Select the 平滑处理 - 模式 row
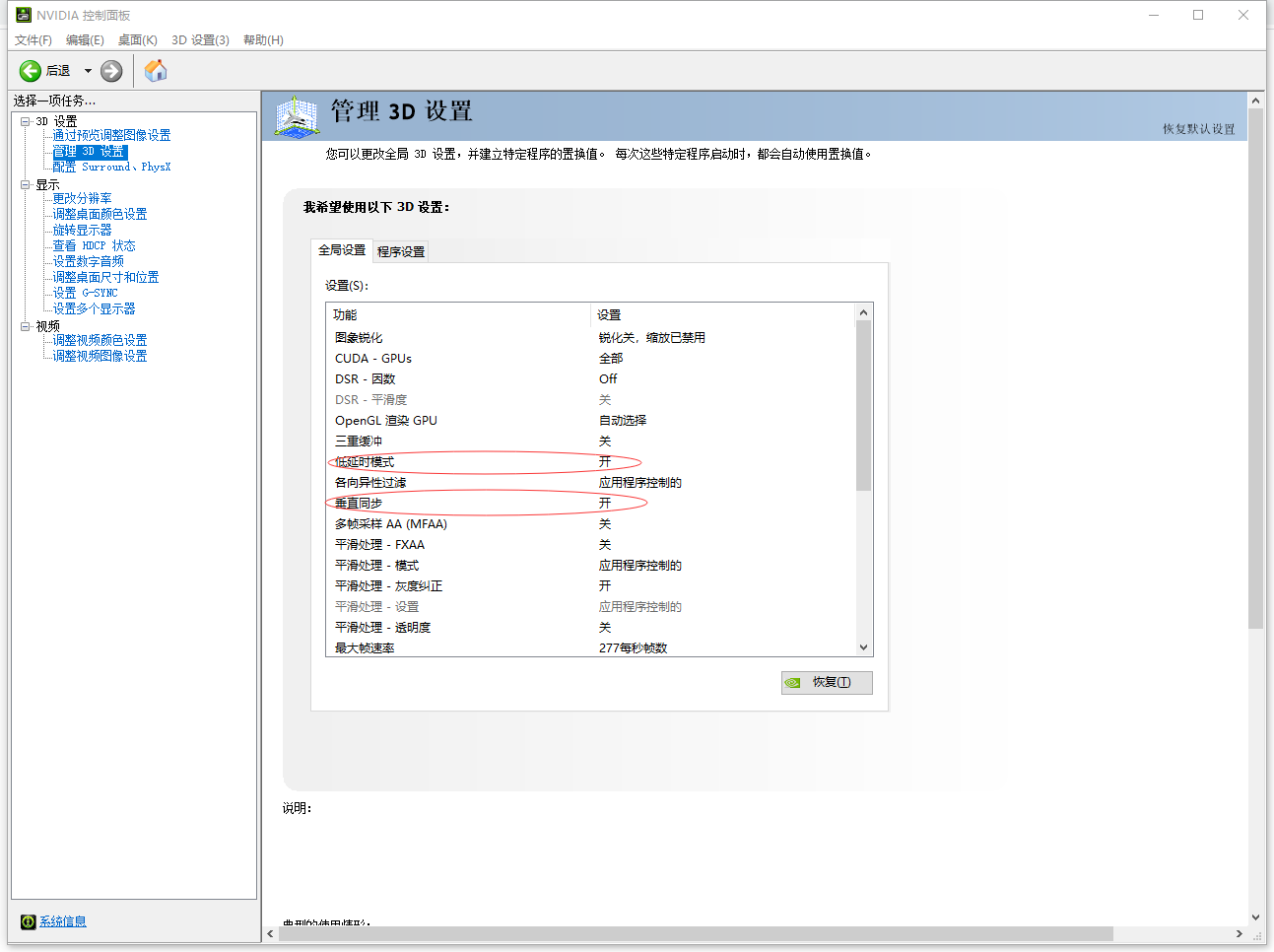This screenshot has width=1274, height=952. click(590, 566)
